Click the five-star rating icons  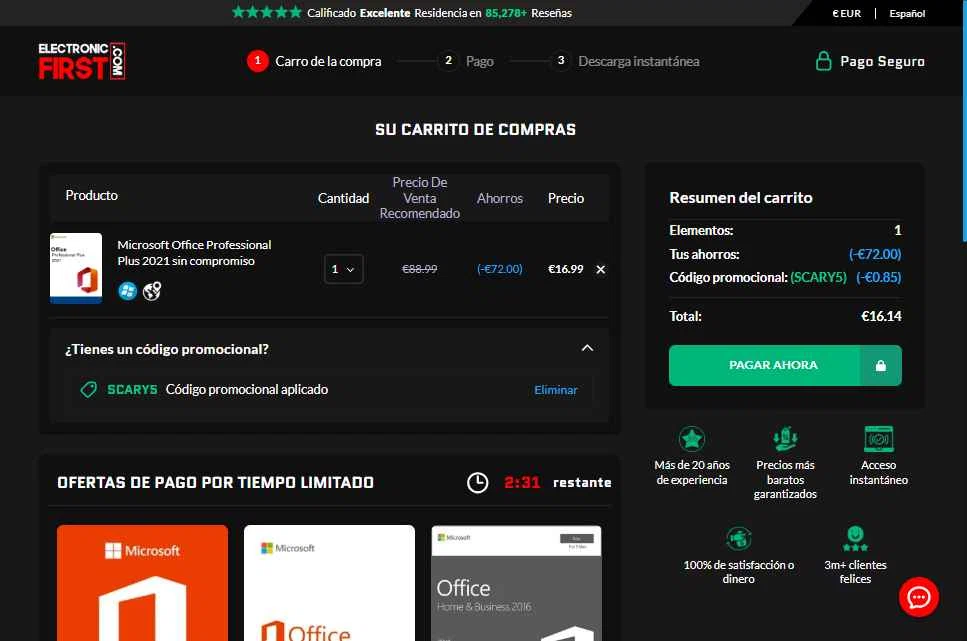click(266, 12)
